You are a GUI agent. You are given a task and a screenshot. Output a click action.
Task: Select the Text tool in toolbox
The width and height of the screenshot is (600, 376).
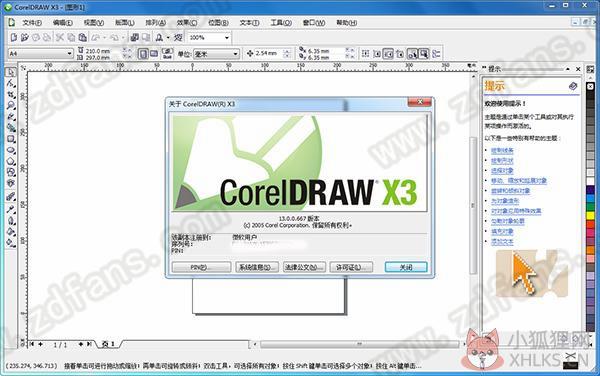click(x=11, y=183)
